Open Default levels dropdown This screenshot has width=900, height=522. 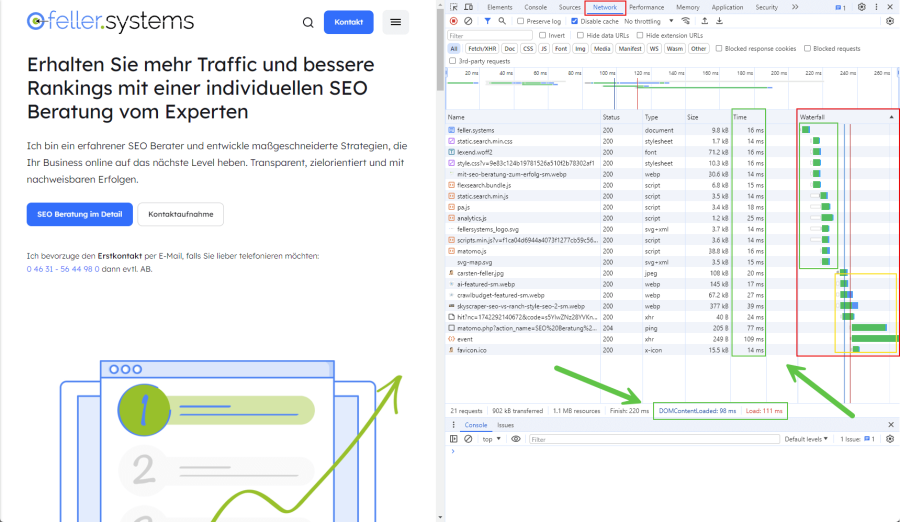pyautogui.click(x=806, y=439)
